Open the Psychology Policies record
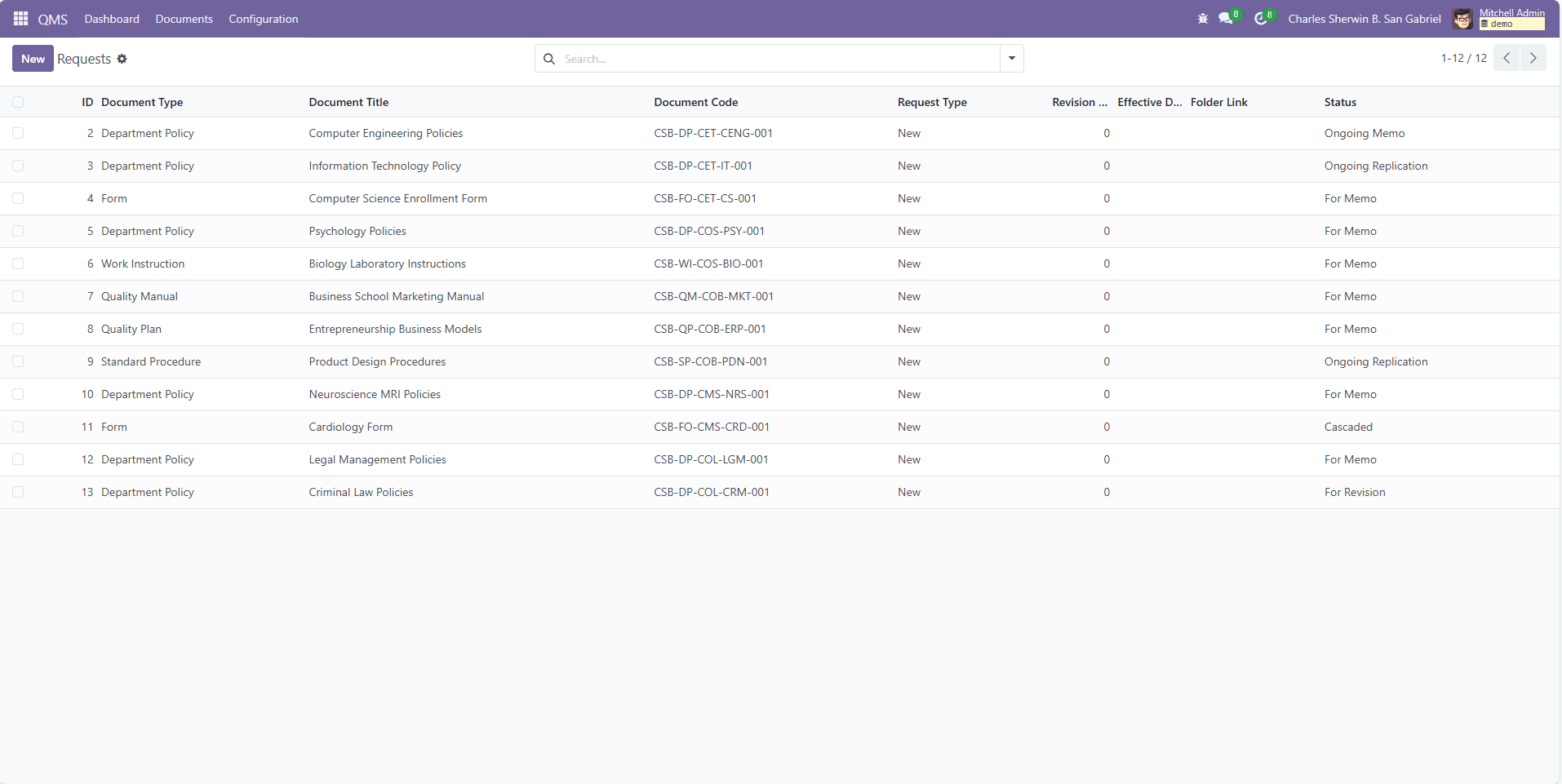The height and width of the screenshot is (784, 1562). coord(357,231)
